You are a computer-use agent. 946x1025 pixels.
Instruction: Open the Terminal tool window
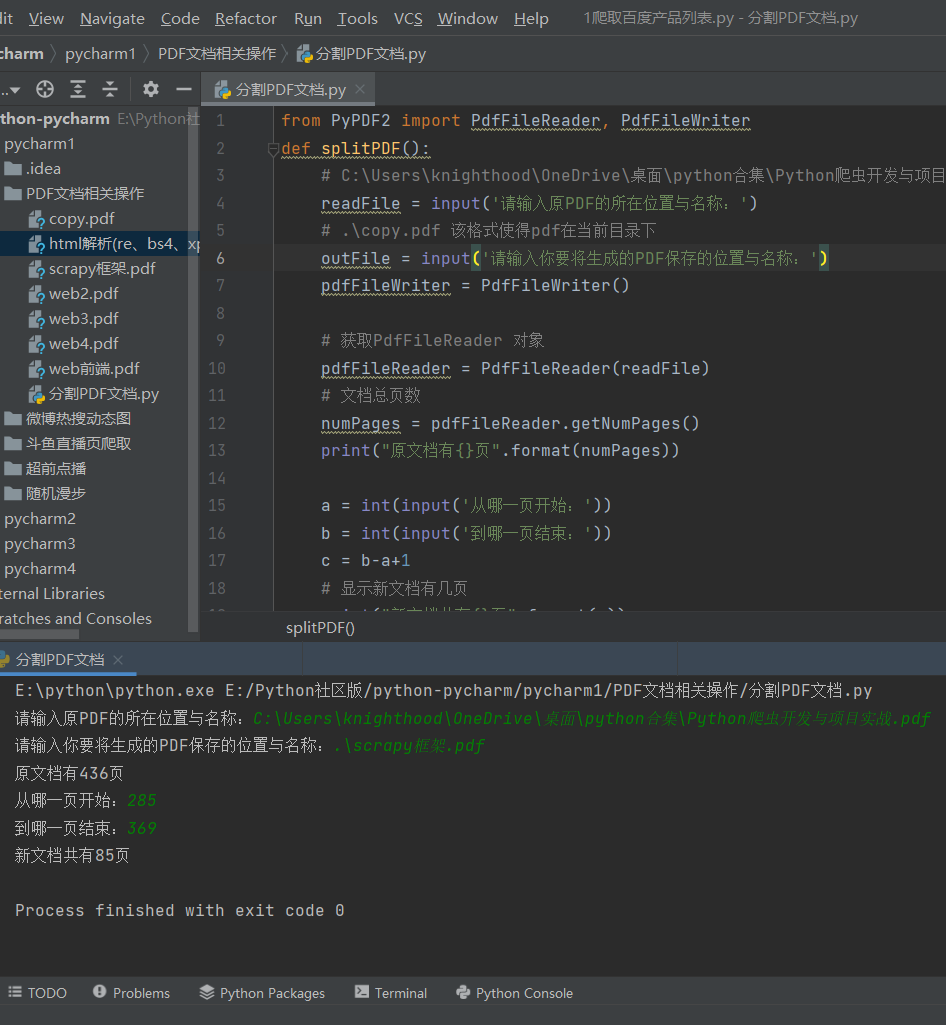click(391, 992)
